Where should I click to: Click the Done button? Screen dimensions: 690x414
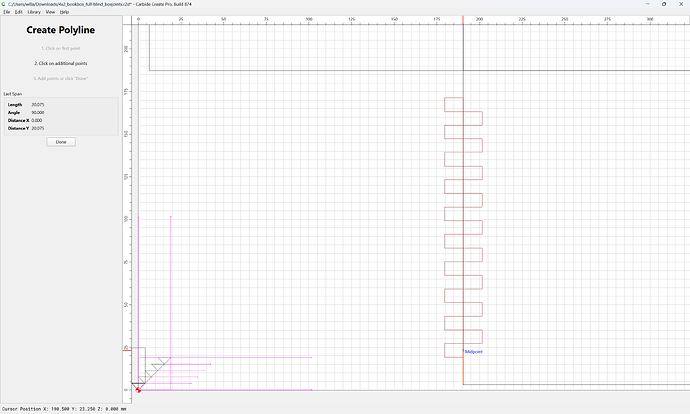[61, 142]
